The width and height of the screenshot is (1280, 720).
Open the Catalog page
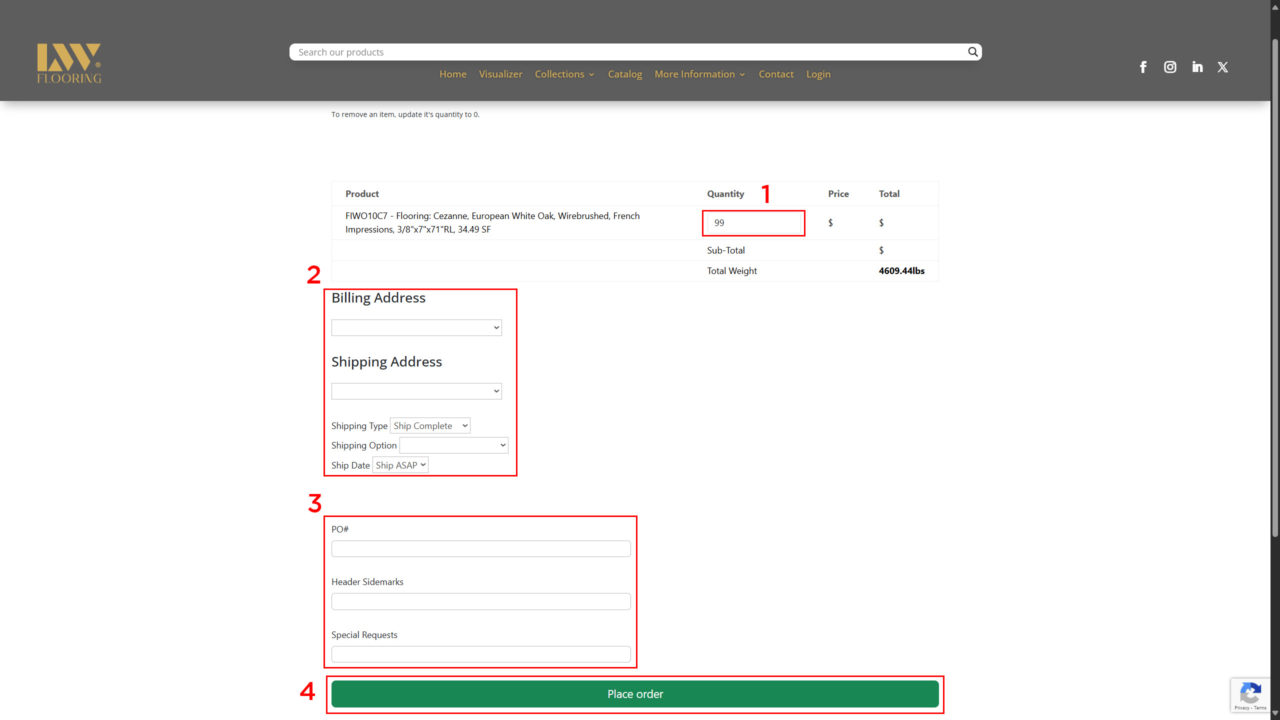click(625, 73)
